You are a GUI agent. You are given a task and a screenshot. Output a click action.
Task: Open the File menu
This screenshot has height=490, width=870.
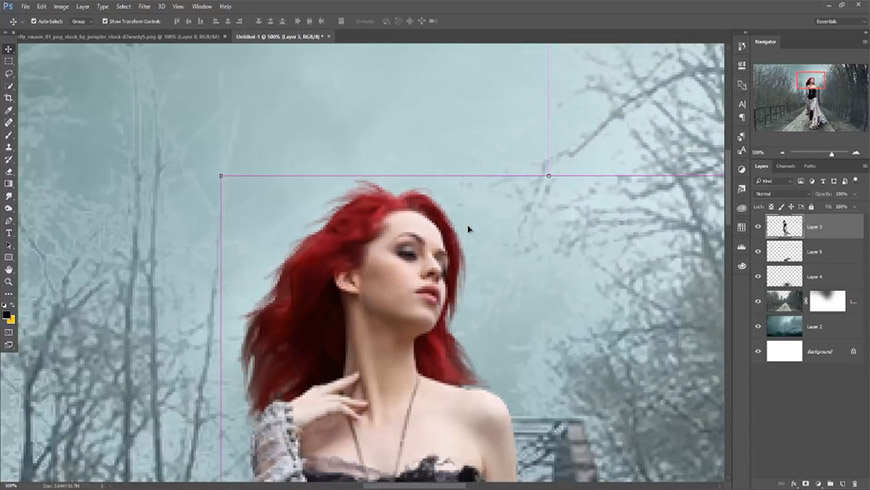tap(26, 7)
